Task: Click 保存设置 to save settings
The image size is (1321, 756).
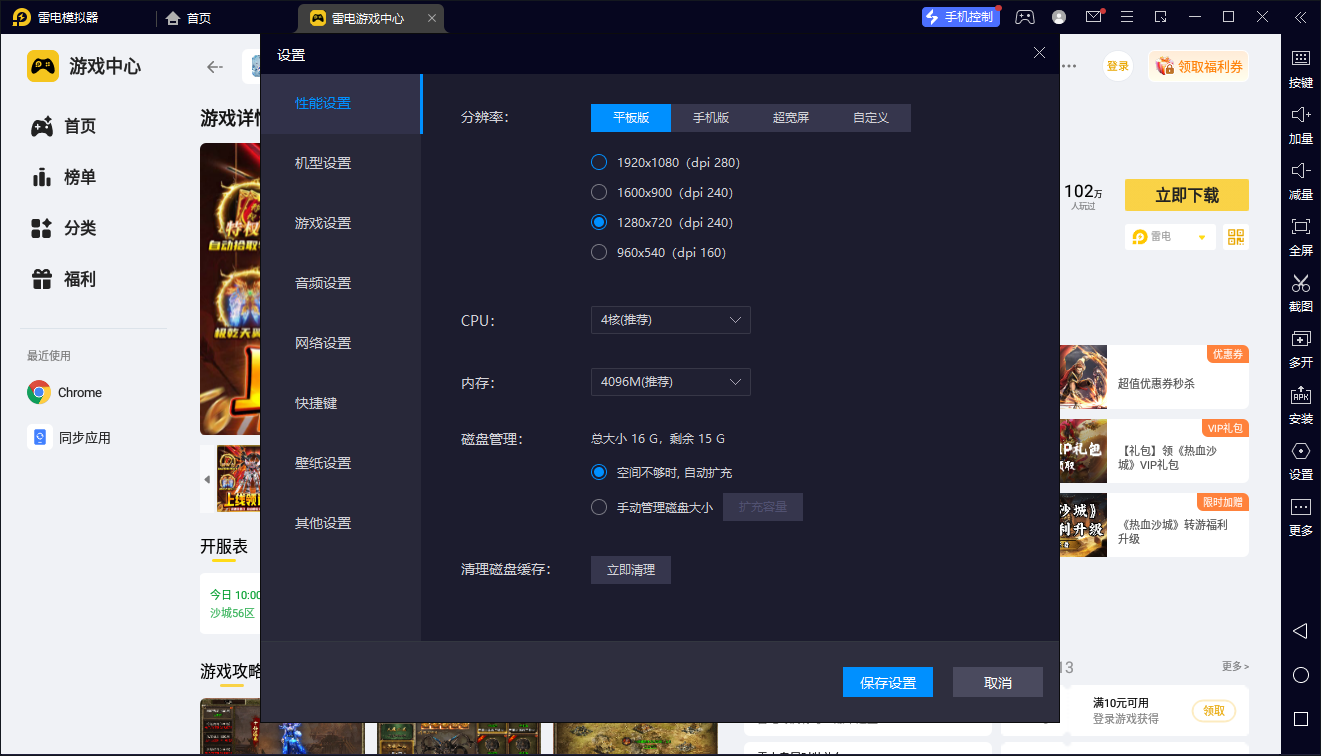Action: tap(887, 681)
